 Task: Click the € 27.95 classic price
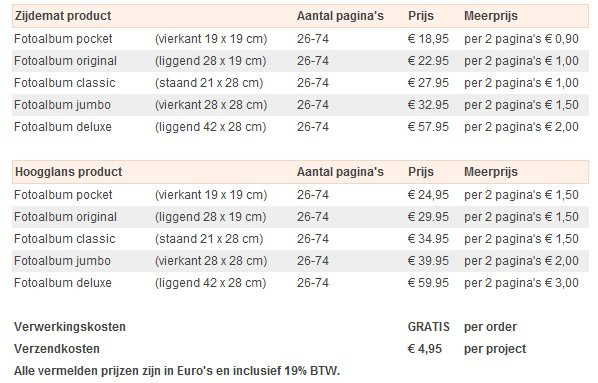tap(428, 83)
